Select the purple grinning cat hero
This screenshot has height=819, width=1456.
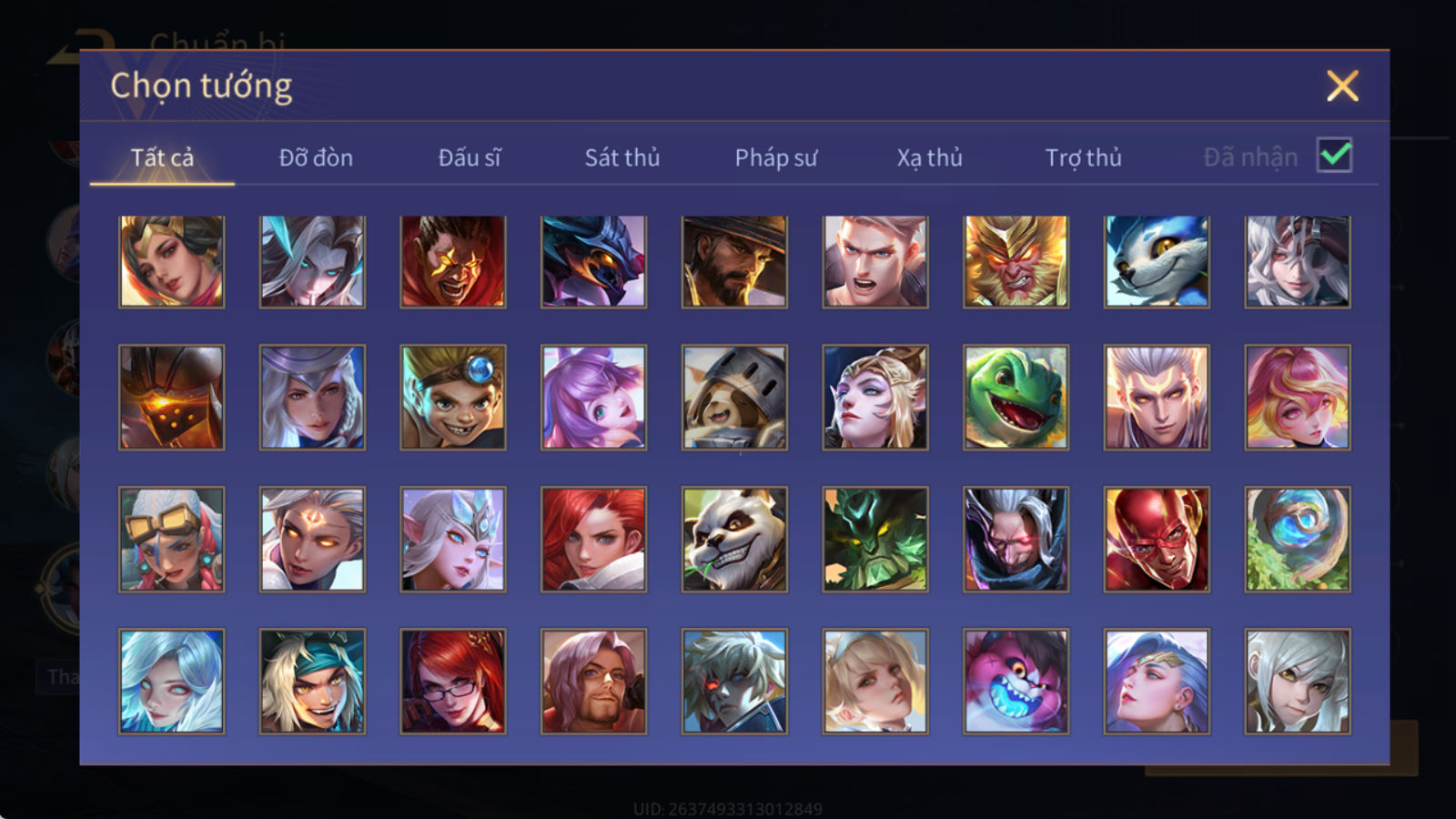1016,682
